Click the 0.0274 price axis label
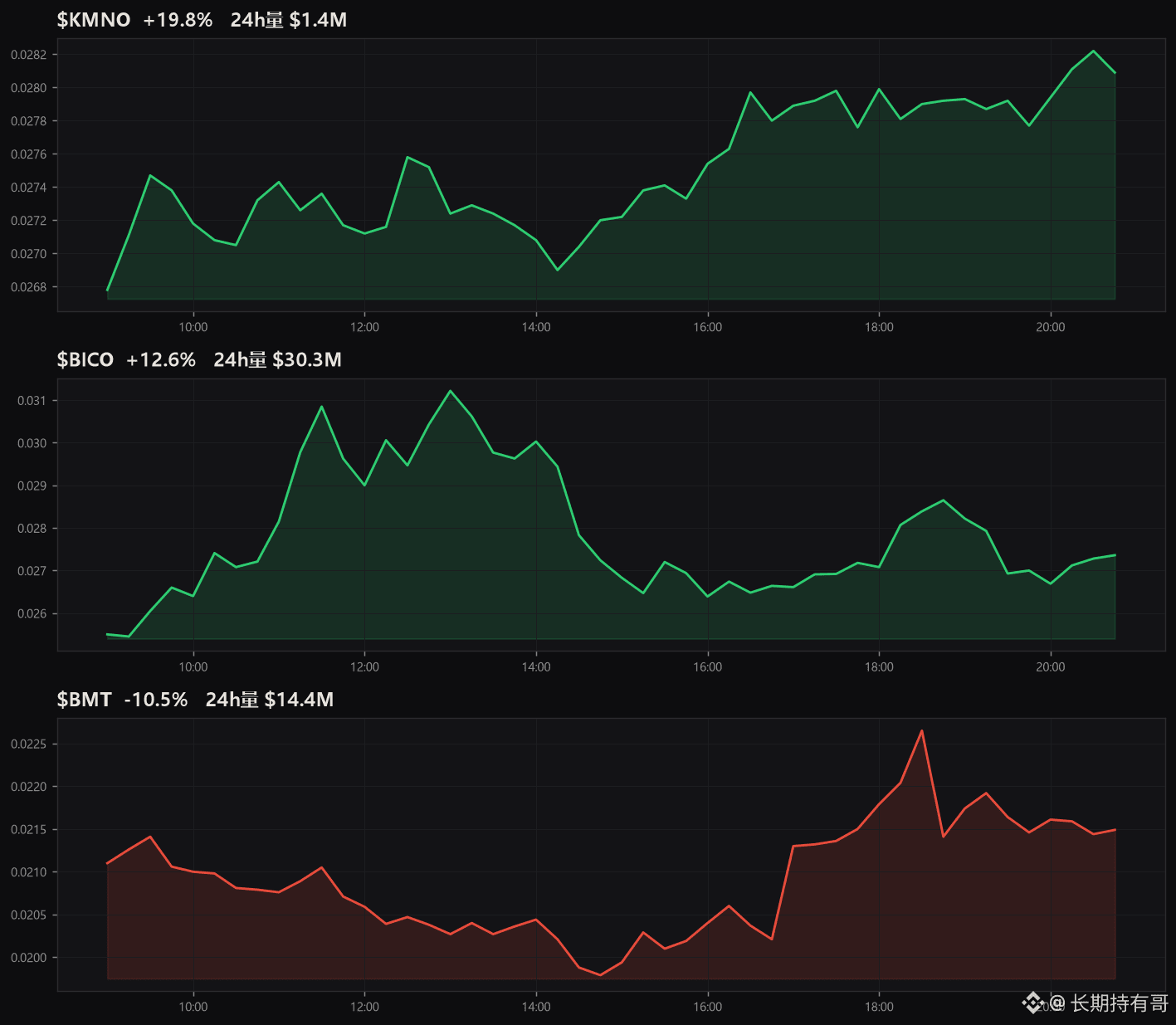 pyautogui.click(x=29, y=188)
